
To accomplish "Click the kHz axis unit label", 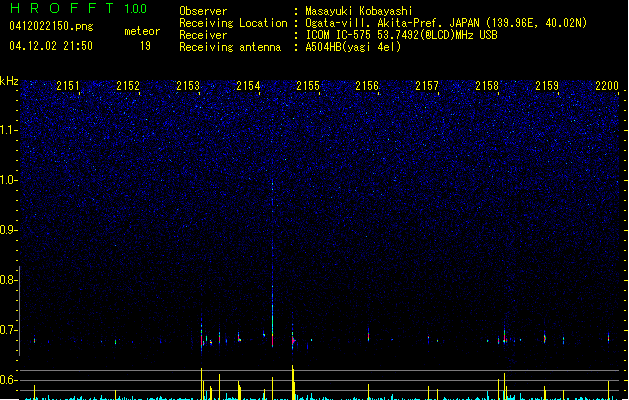I will point(9,81).
